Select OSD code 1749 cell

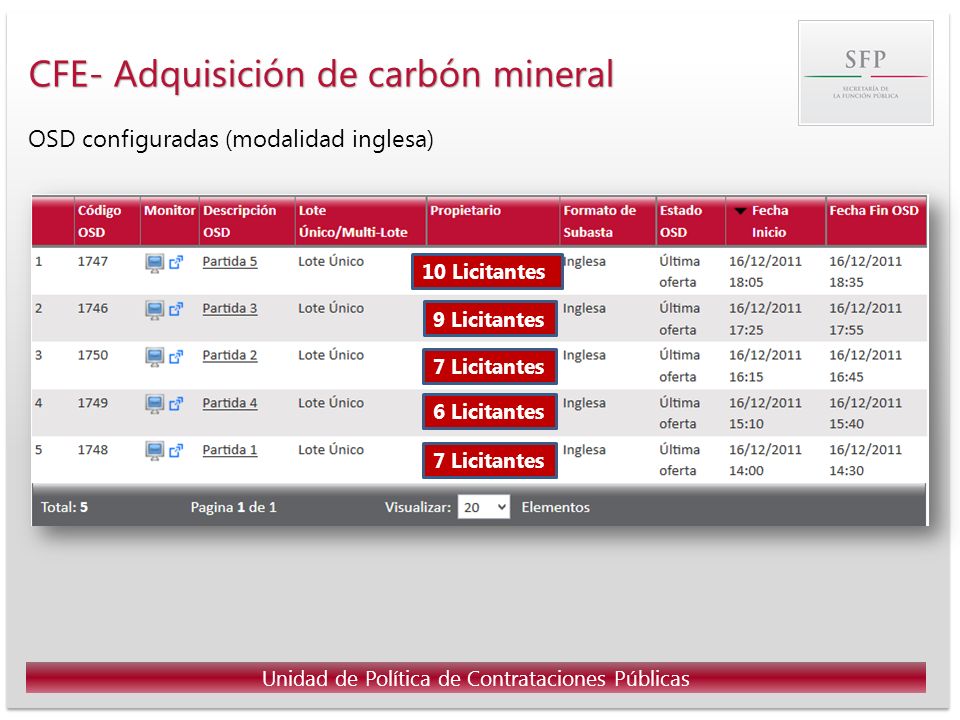(x=92, y=403)
